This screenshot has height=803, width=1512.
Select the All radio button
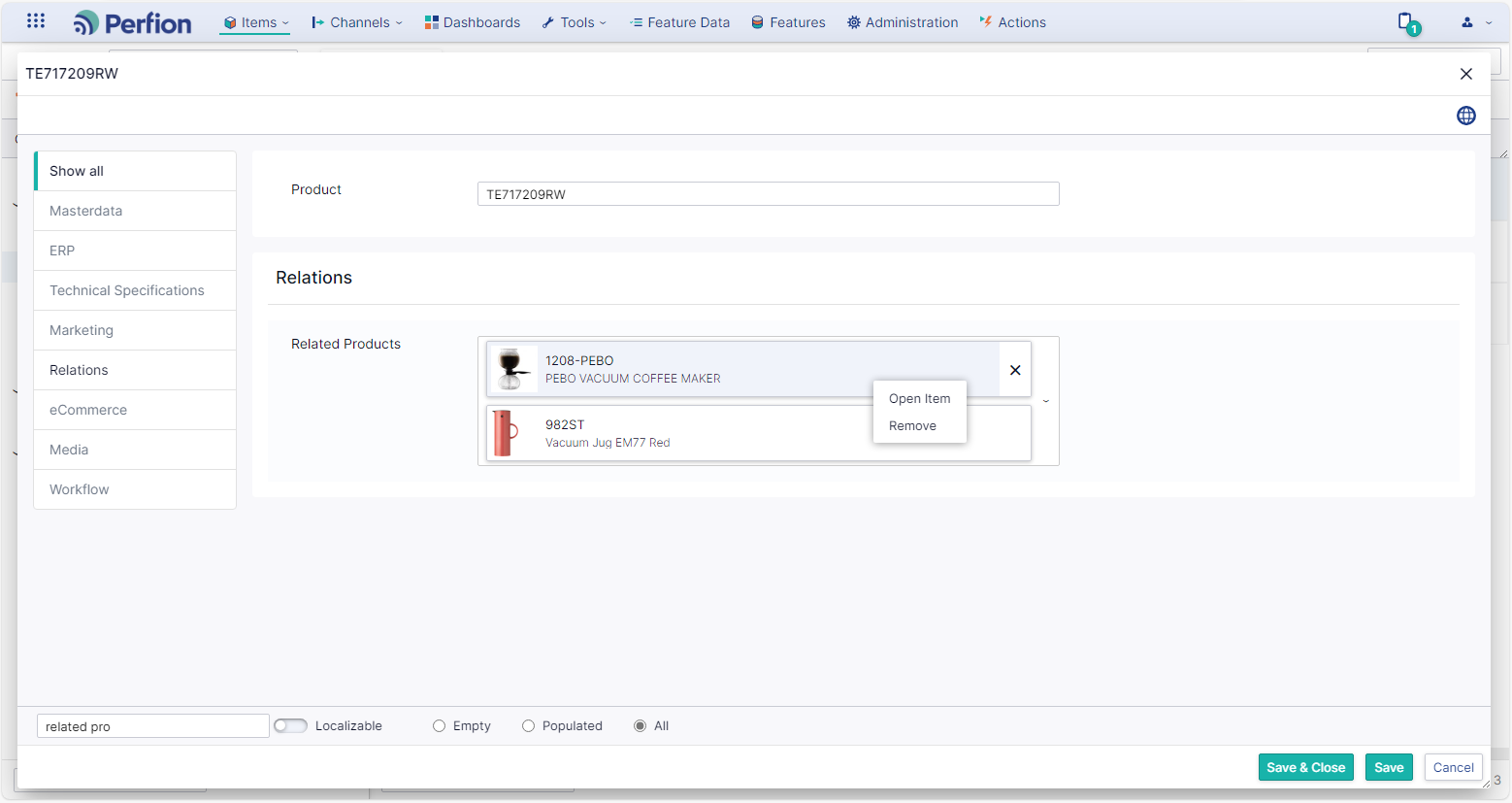[x=640, y=725]
